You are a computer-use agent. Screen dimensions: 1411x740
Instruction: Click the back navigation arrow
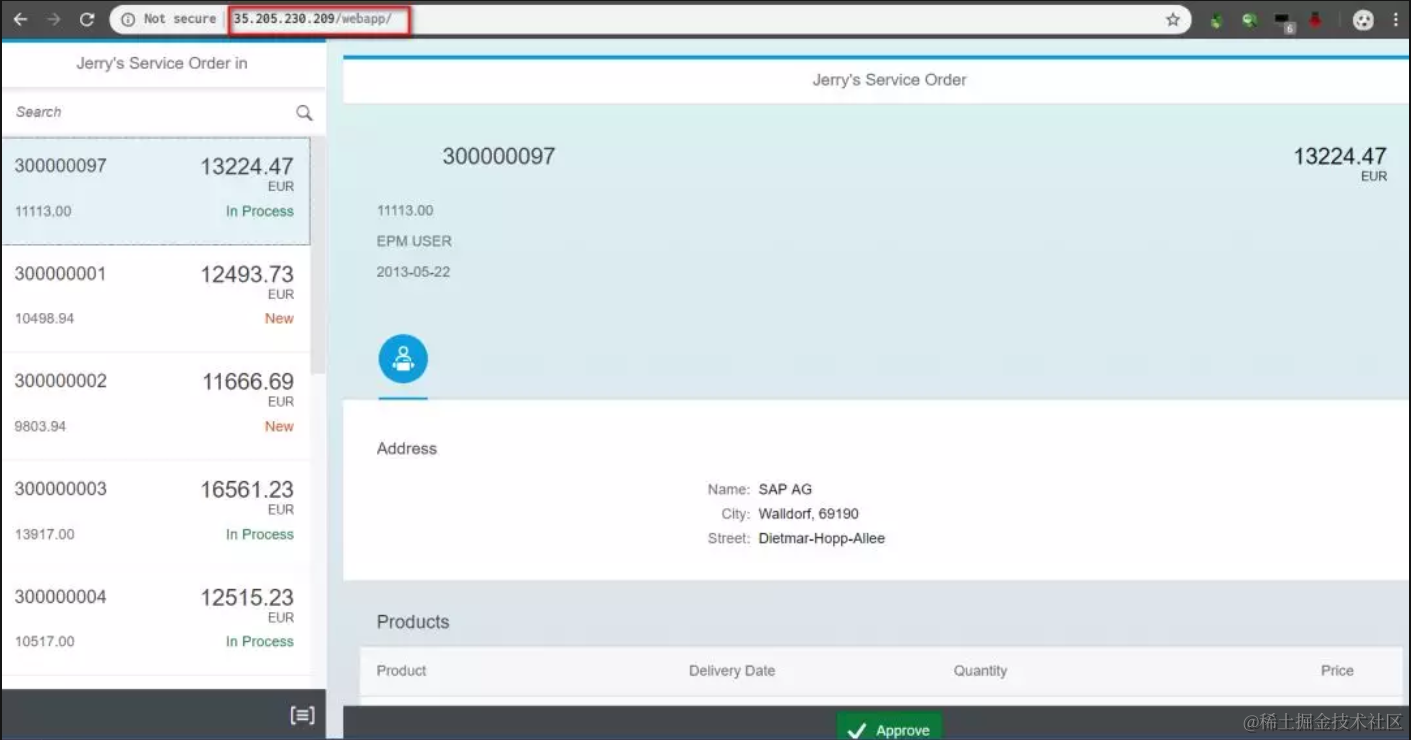click(20, 18)
